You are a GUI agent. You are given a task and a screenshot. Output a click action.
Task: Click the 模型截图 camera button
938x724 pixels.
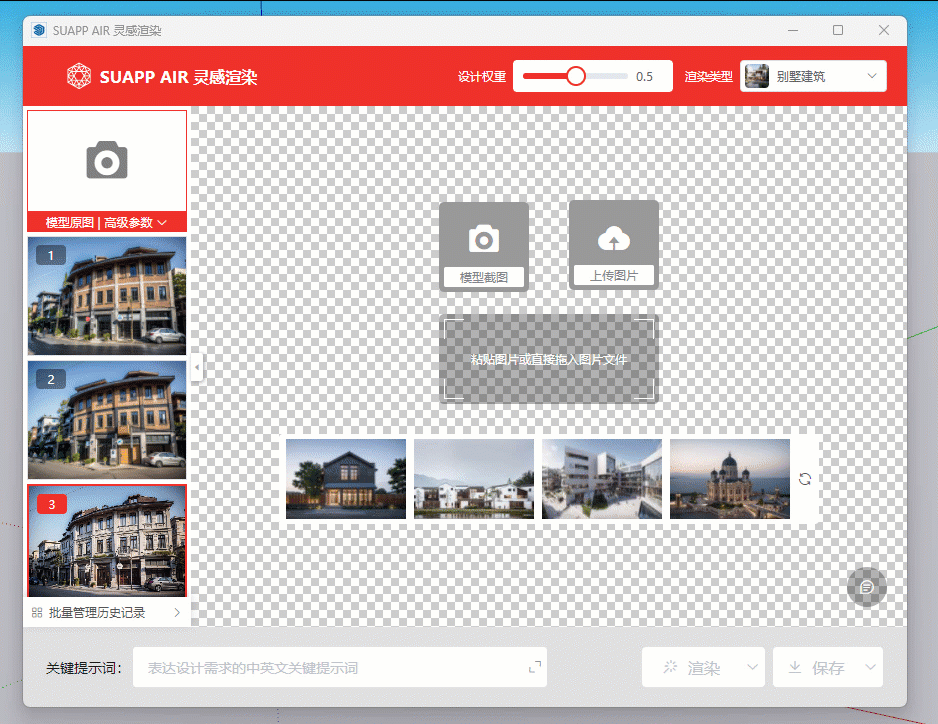pyautogui.click(x=484, y=246)
